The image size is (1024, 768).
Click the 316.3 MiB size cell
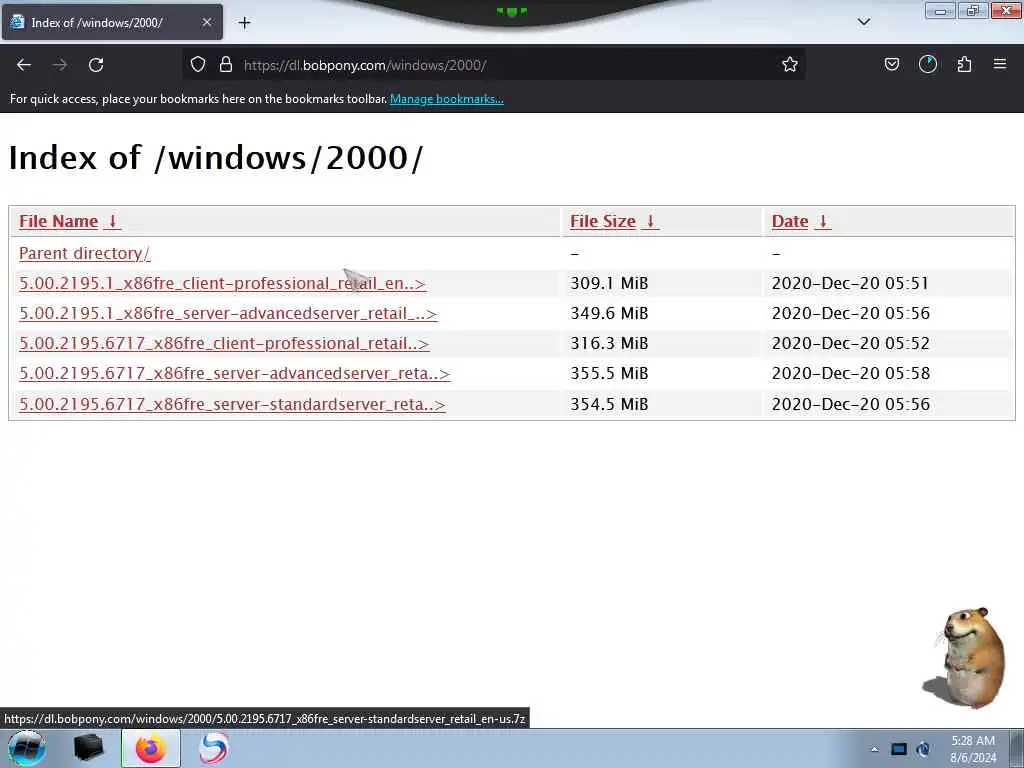(x=609, y=344)
